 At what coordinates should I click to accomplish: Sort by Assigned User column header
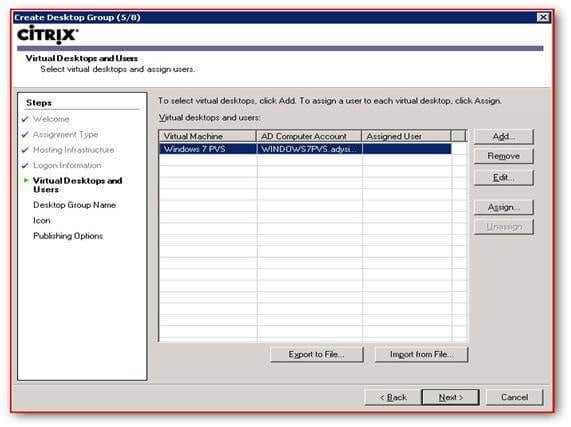click(406, 136)
